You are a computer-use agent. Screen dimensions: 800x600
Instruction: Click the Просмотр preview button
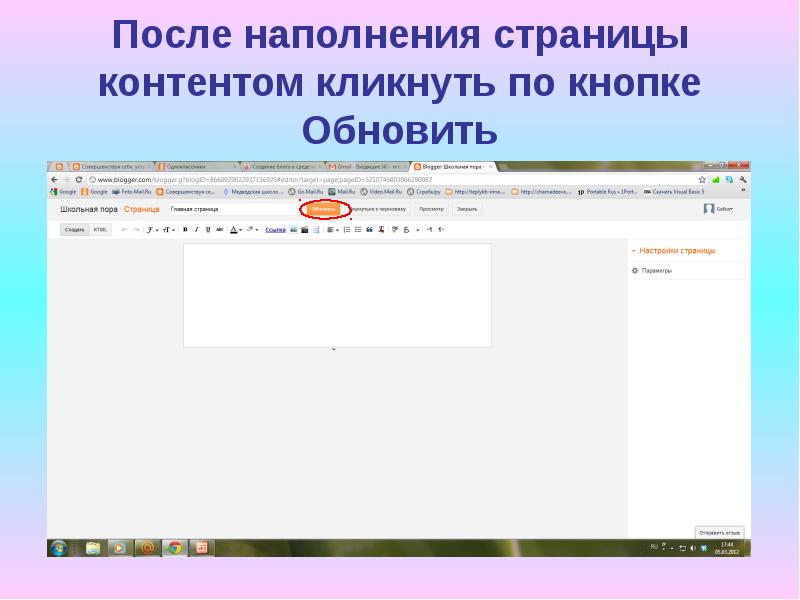[431, 209]
